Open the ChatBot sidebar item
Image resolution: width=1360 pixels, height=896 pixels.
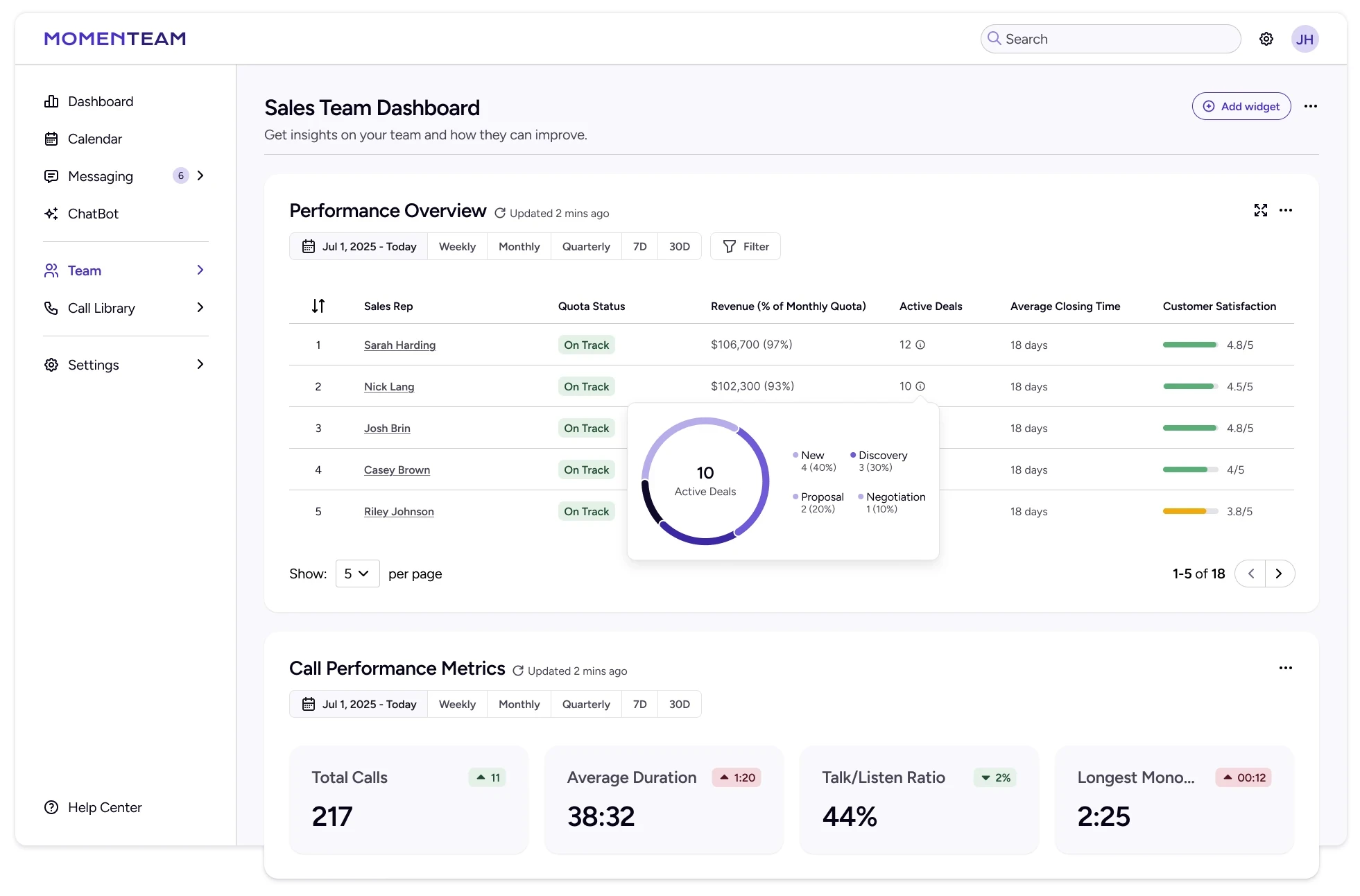pyautogui.click(x=93, y=214)
